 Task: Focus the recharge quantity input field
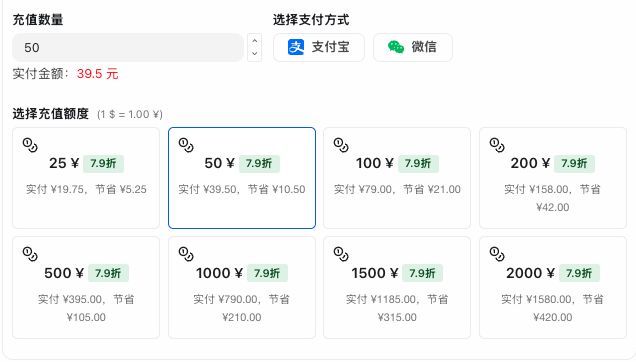[128, 47]
